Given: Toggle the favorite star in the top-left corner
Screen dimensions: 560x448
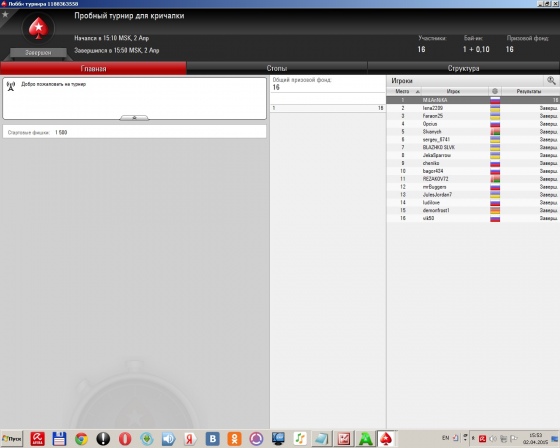Looking at the screenshot, I should tap(5, 14).
